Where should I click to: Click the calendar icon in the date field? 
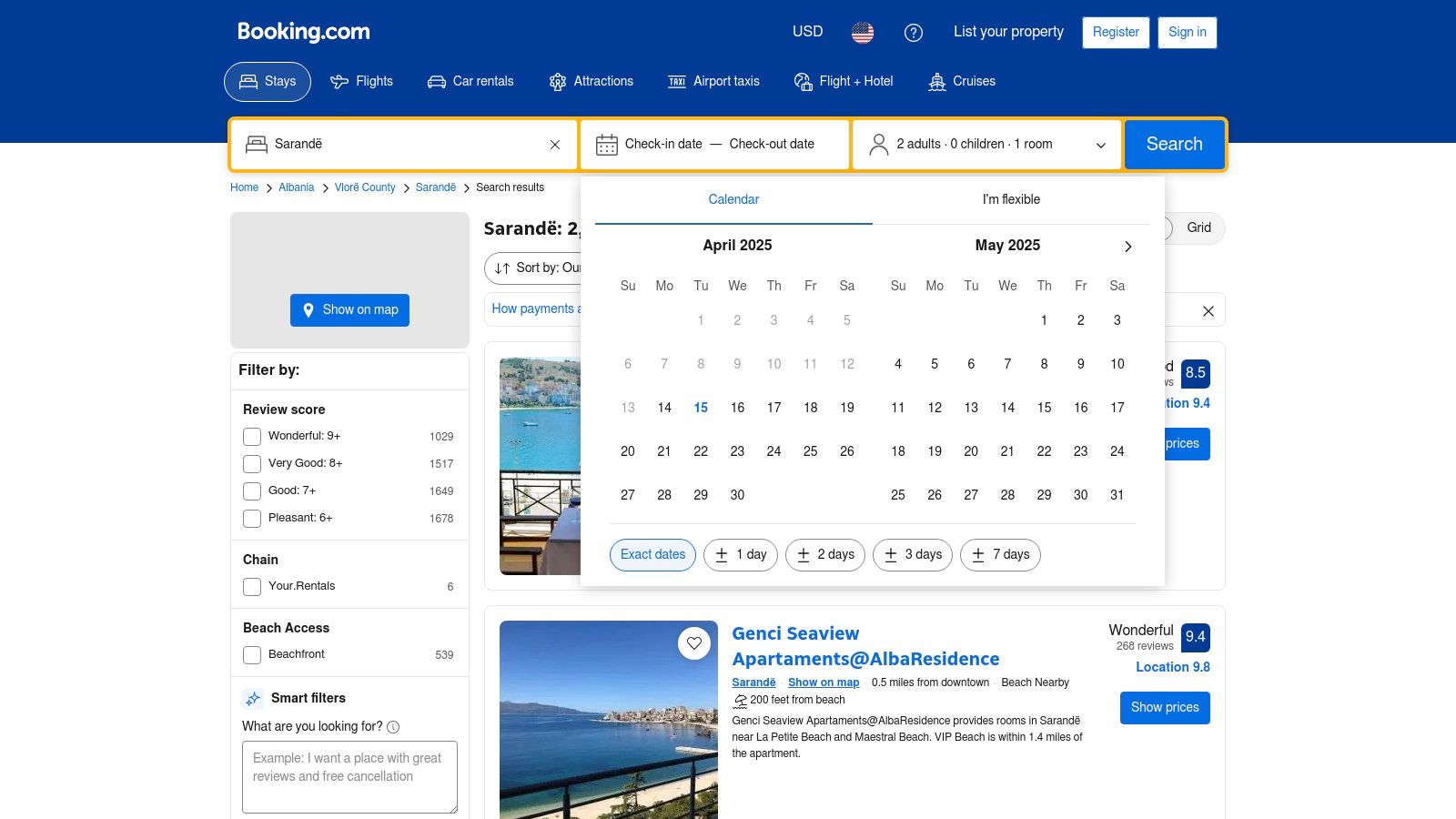pos(606,145)
